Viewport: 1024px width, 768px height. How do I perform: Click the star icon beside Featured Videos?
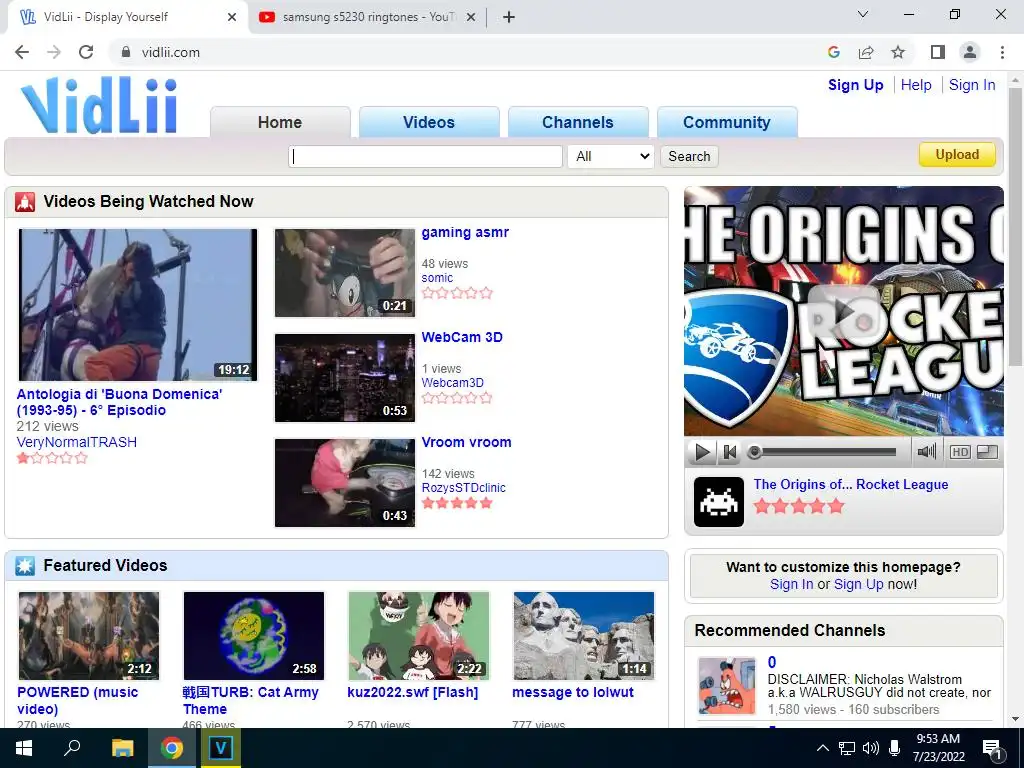(x=25, y=566)
